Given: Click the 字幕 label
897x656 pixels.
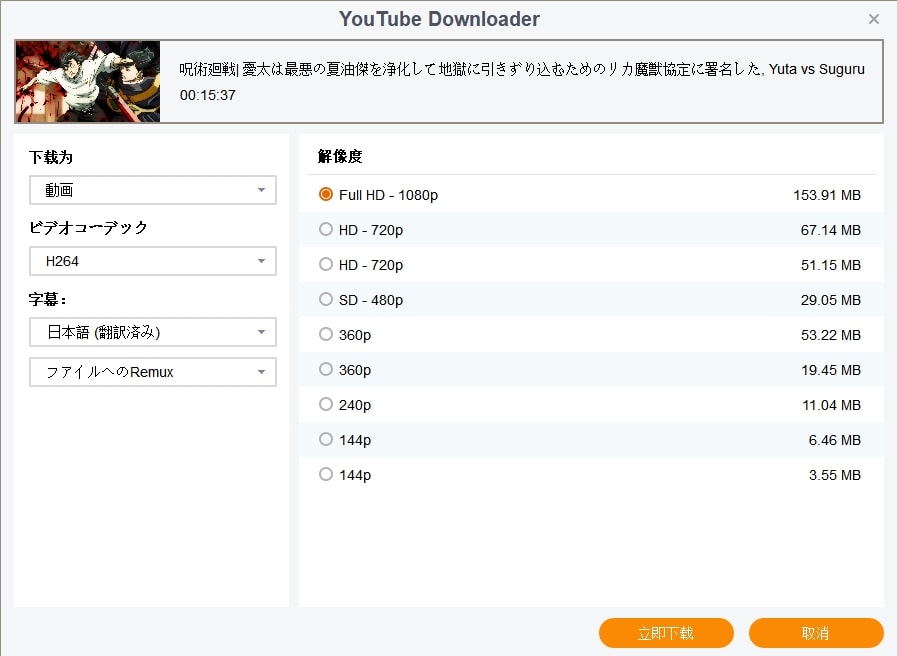Looking at the screenshot, I should (x=47, y=299).
